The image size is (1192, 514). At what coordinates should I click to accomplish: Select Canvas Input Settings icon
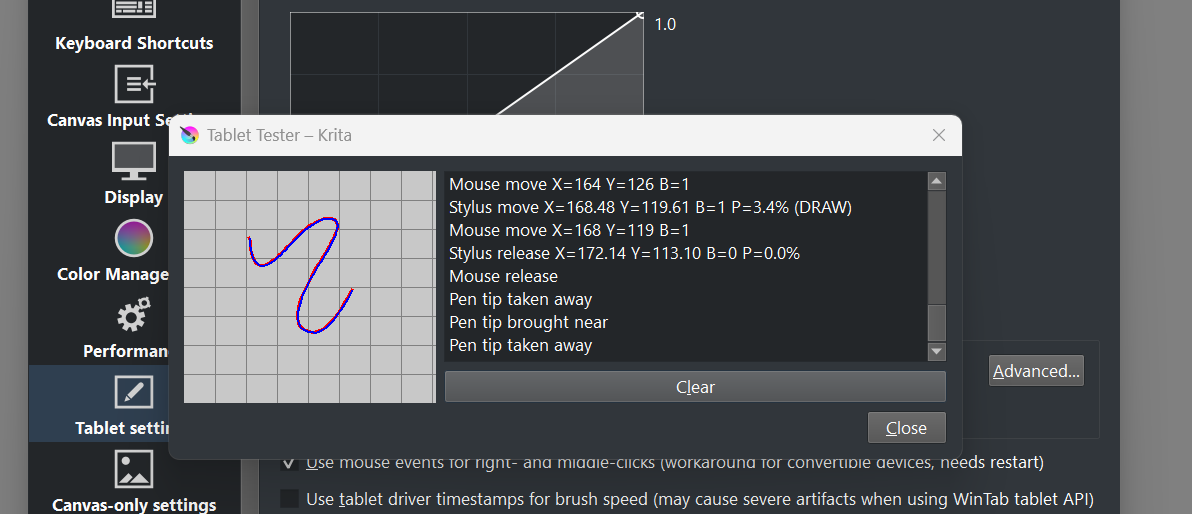click(x=133, y=84)
